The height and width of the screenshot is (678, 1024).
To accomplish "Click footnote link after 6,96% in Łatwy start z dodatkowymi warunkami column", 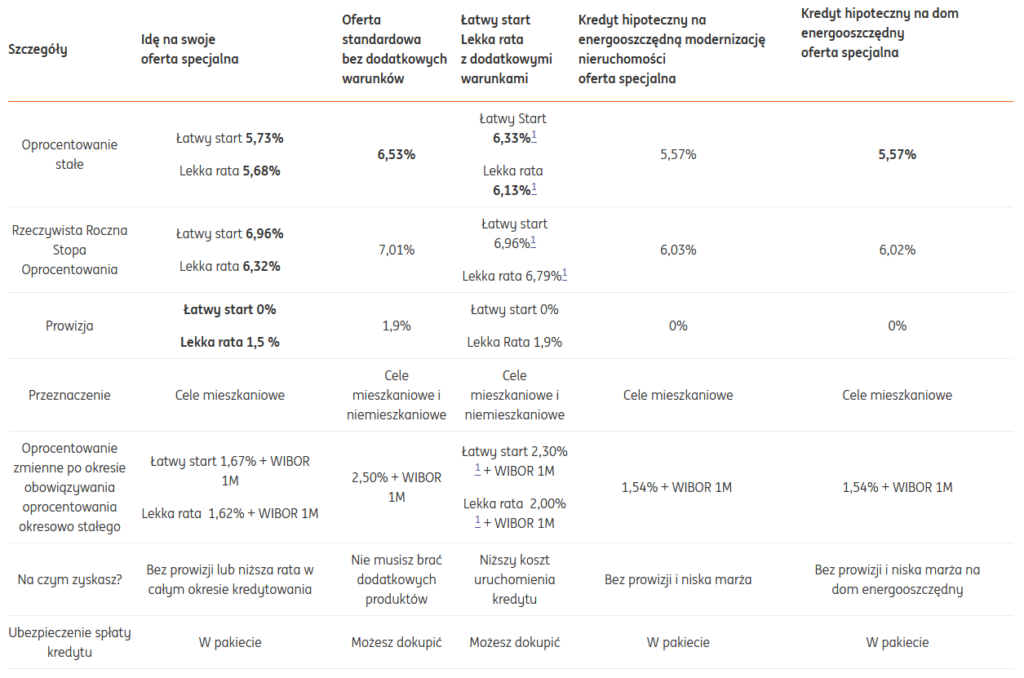I will point(534,242).
